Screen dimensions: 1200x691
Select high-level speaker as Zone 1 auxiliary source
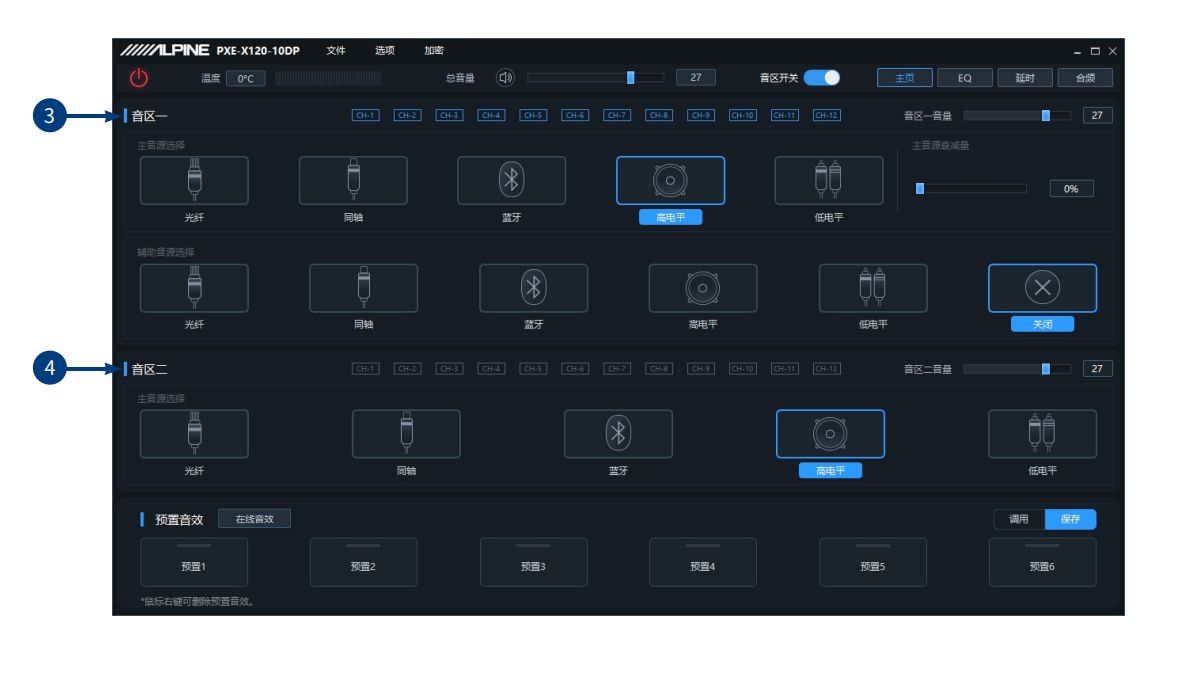pos(703,288)
